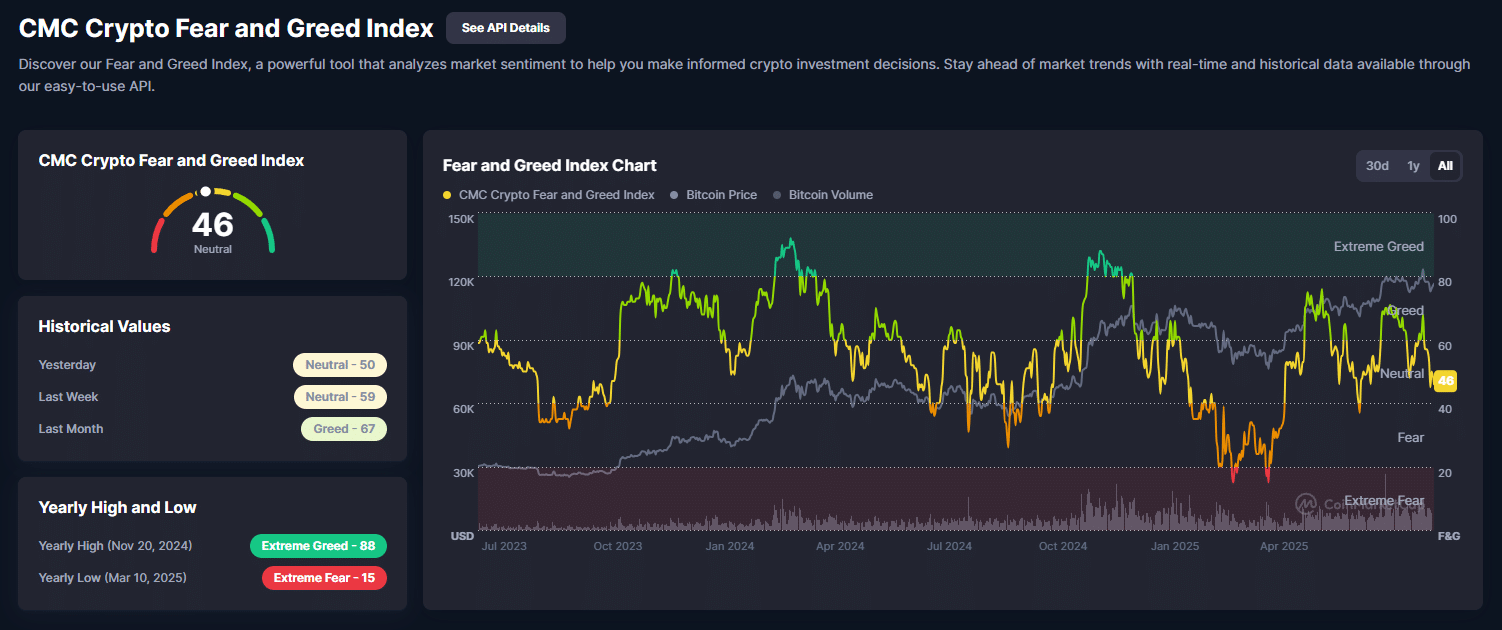
Task: Click the highlighted 46 marker on right axis
Action: [1444, 380]
